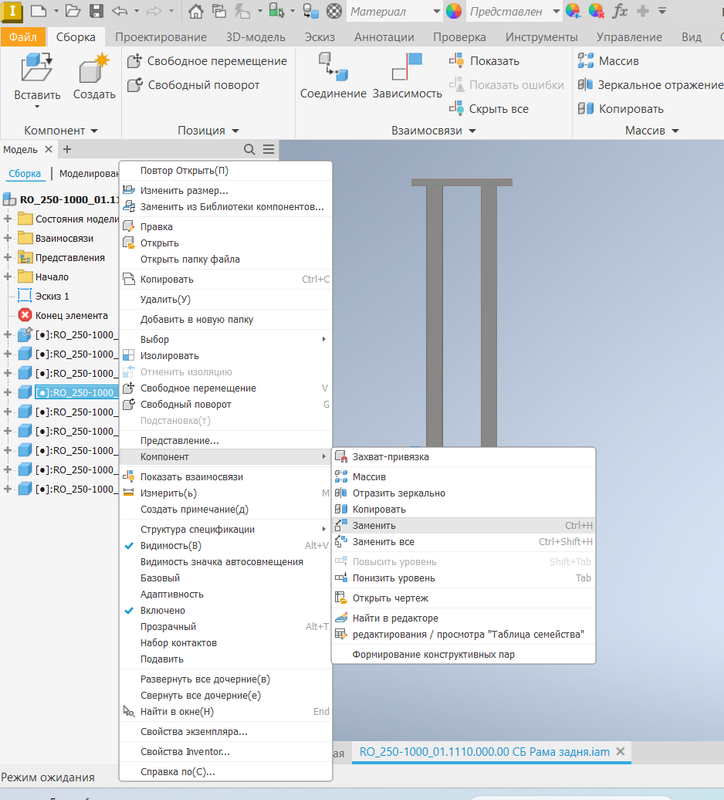
Task: Click the Вставить component icon
Action: tap(37, 68)
